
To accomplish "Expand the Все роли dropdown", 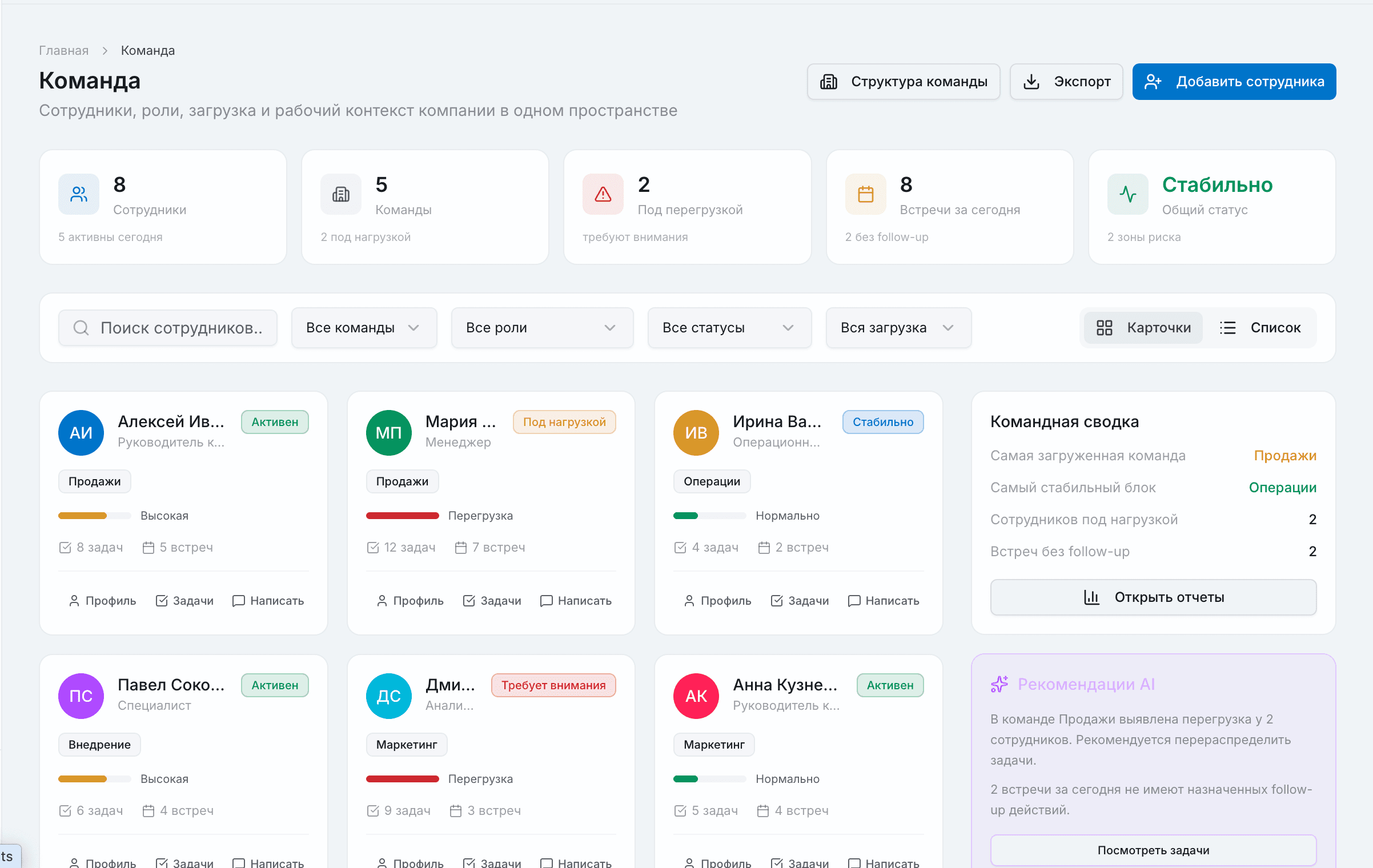I will point(541,327).
